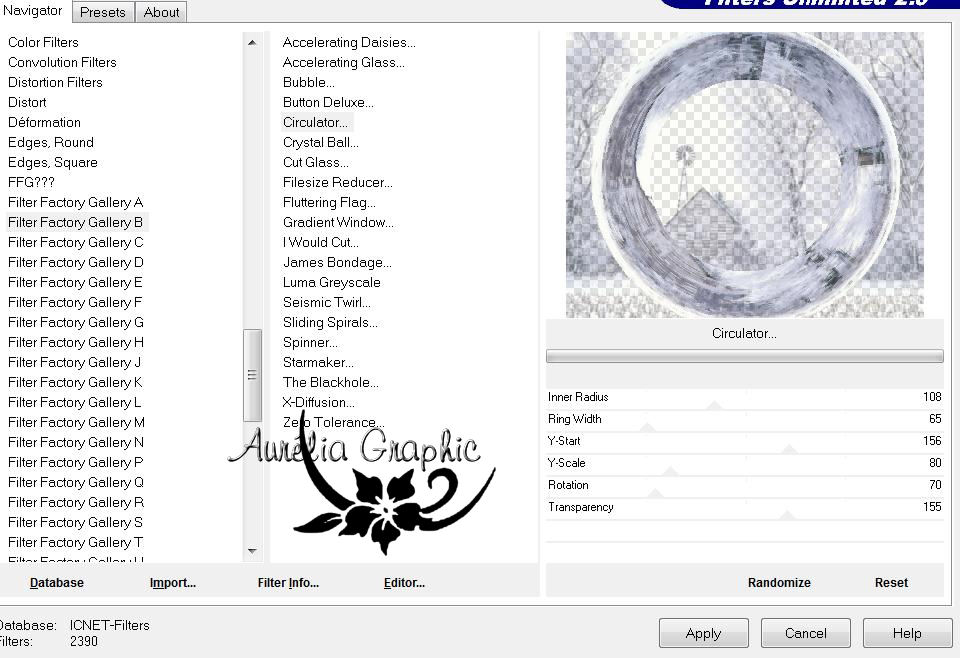The width and height of the screenshot is (960, 658).
Task: Open the Database button
Action: point(57,582)
